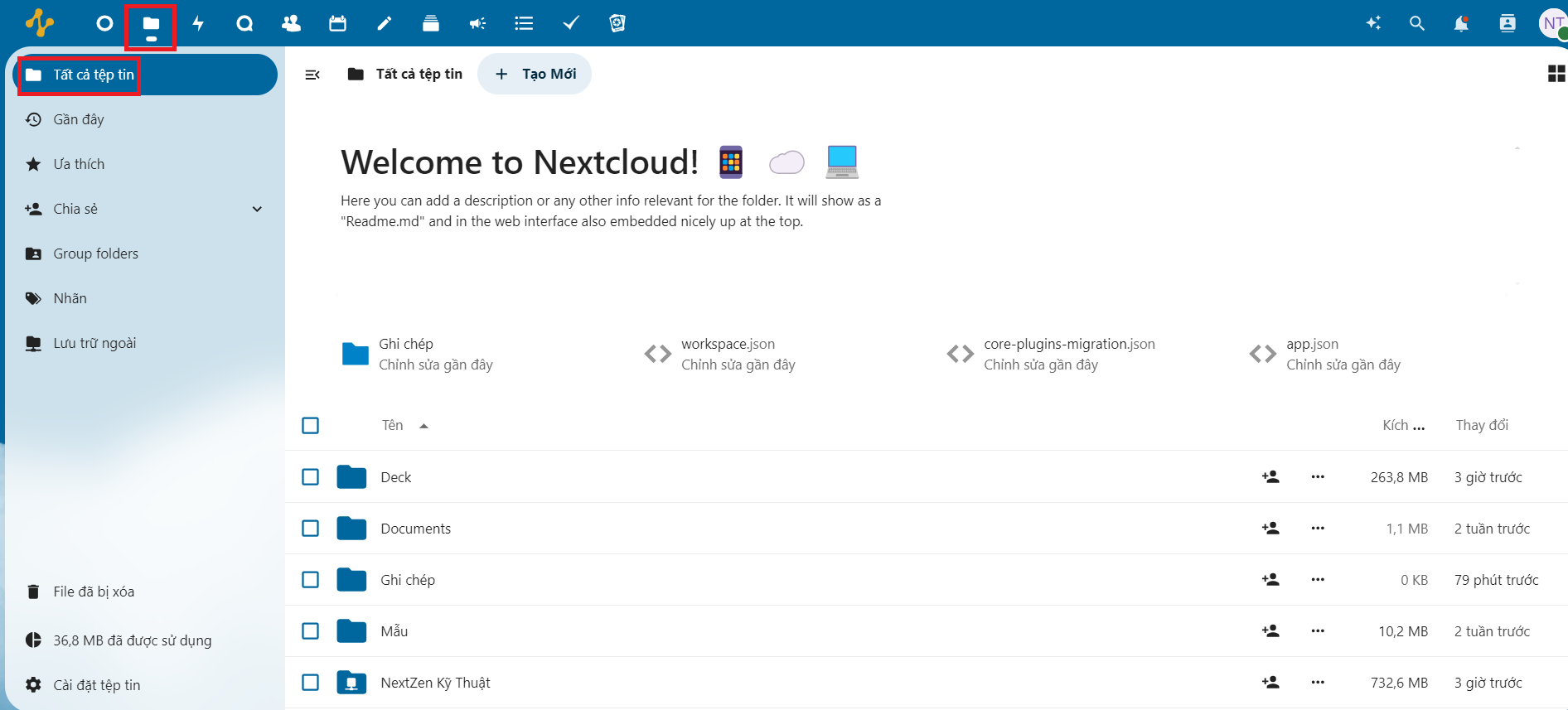Viewport: 1568px width, 710px height.
Task: Open the Tasks checkmark icon
Action: click(x=570, y=23)
